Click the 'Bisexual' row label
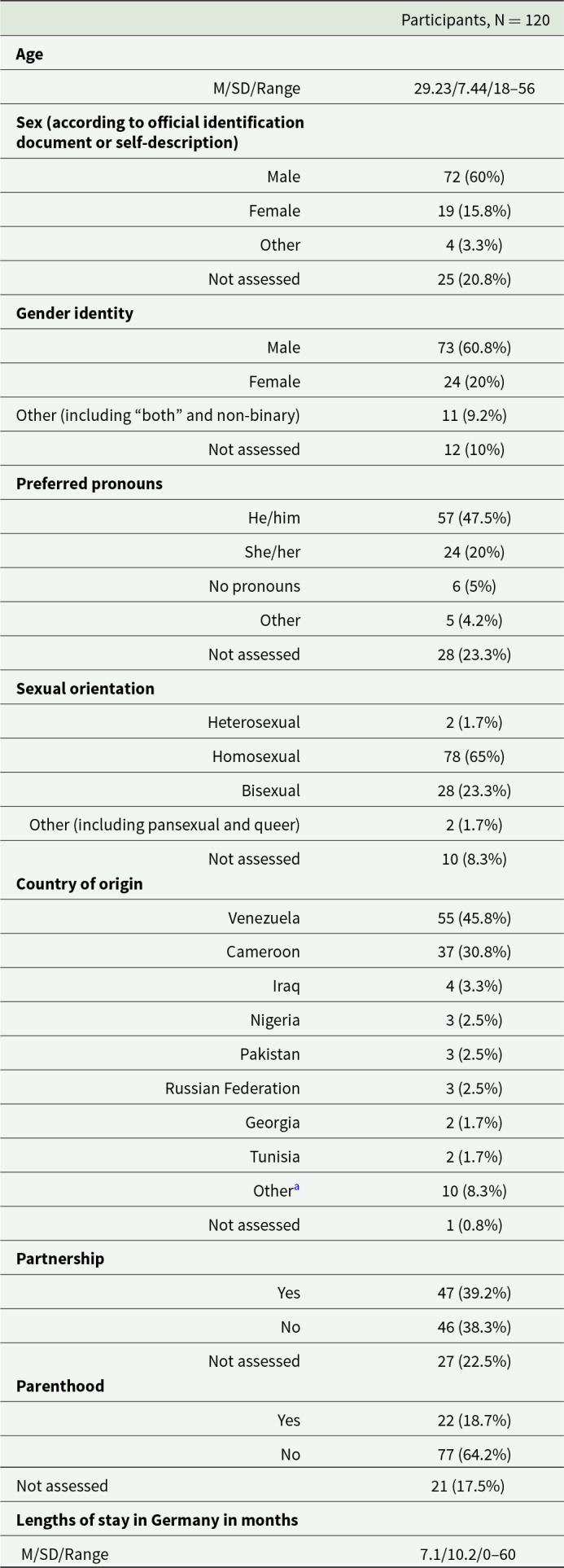The height and width of the screenshot is (1568, 564). (x=271, y=791)
